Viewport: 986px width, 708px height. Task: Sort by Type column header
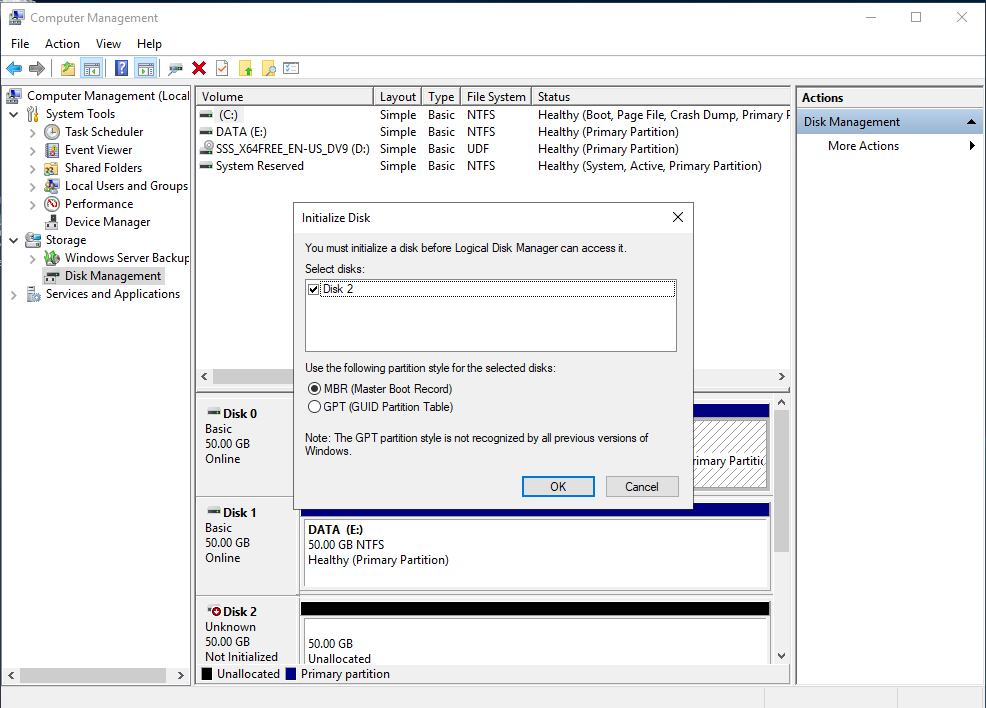click(441, 97)
